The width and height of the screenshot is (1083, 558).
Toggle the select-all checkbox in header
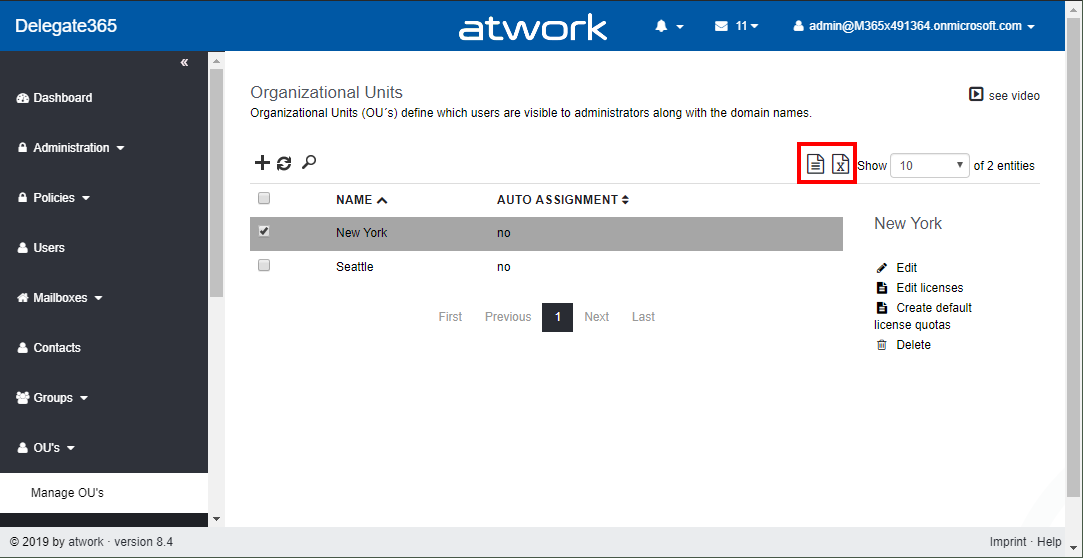[264, 198]
